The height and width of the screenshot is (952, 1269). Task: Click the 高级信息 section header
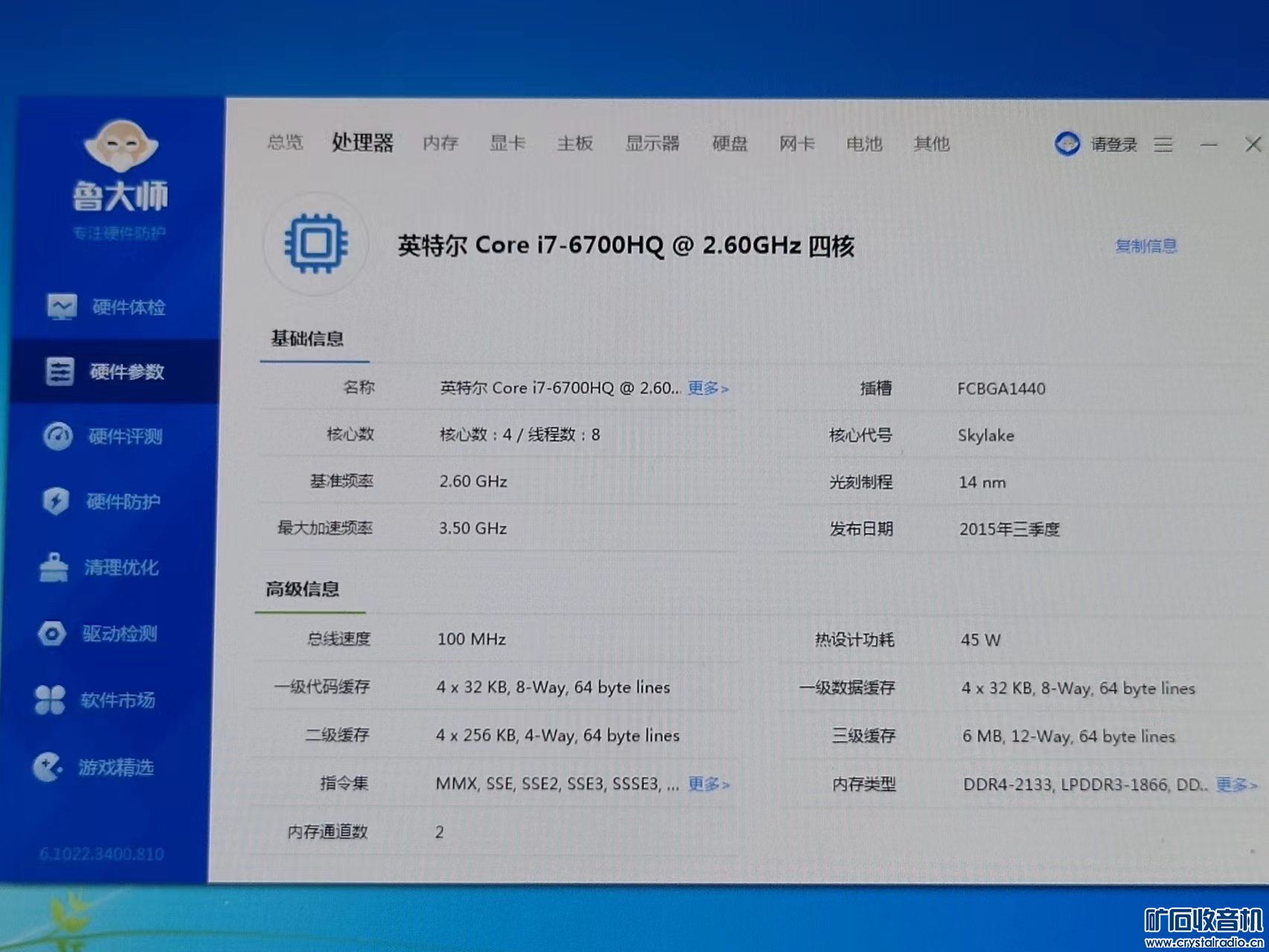302,589
